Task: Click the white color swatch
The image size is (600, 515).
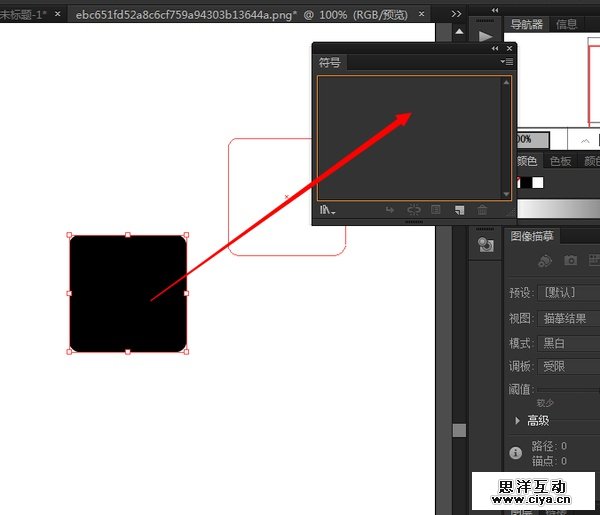Action: pos(538,183)
